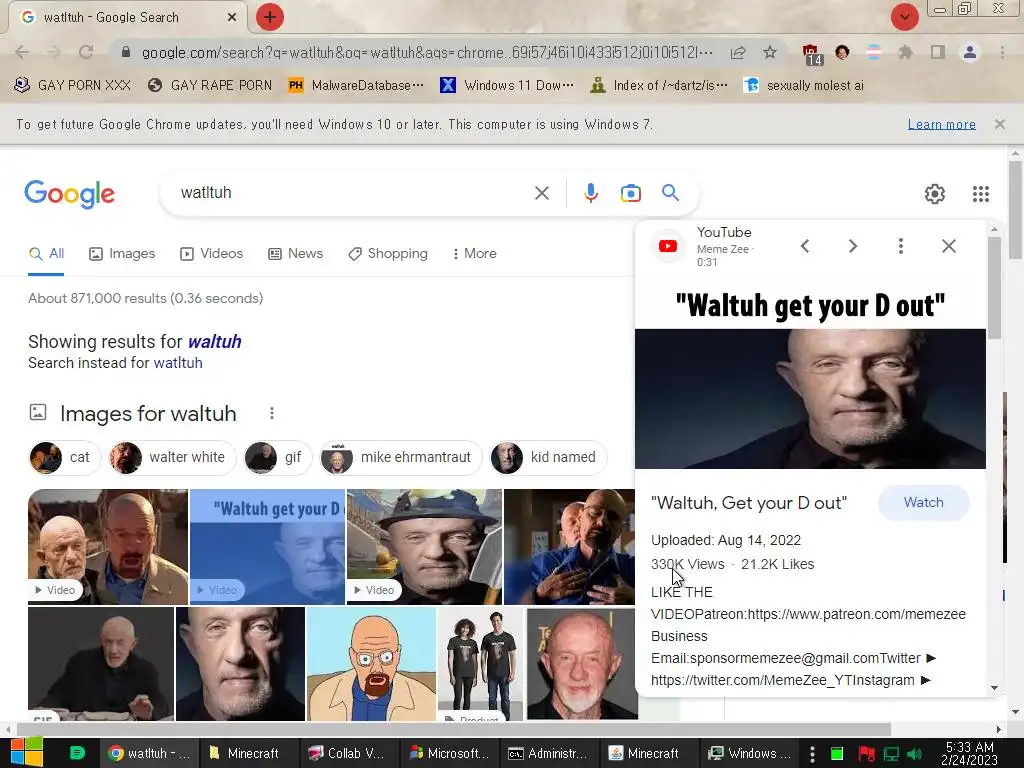Viewport: 1024px width, 768px height.
Task: Click Images for waltuh heading
Action: 148,413
